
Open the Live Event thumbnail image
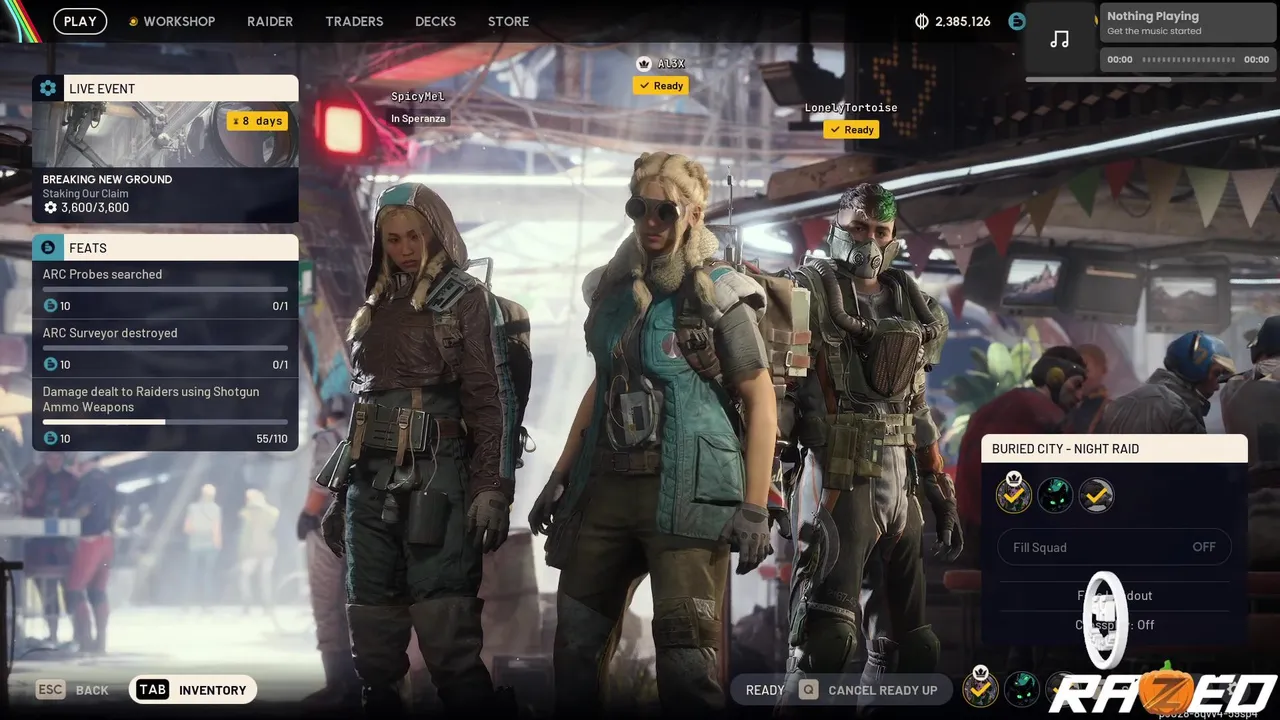coord(165,134)
